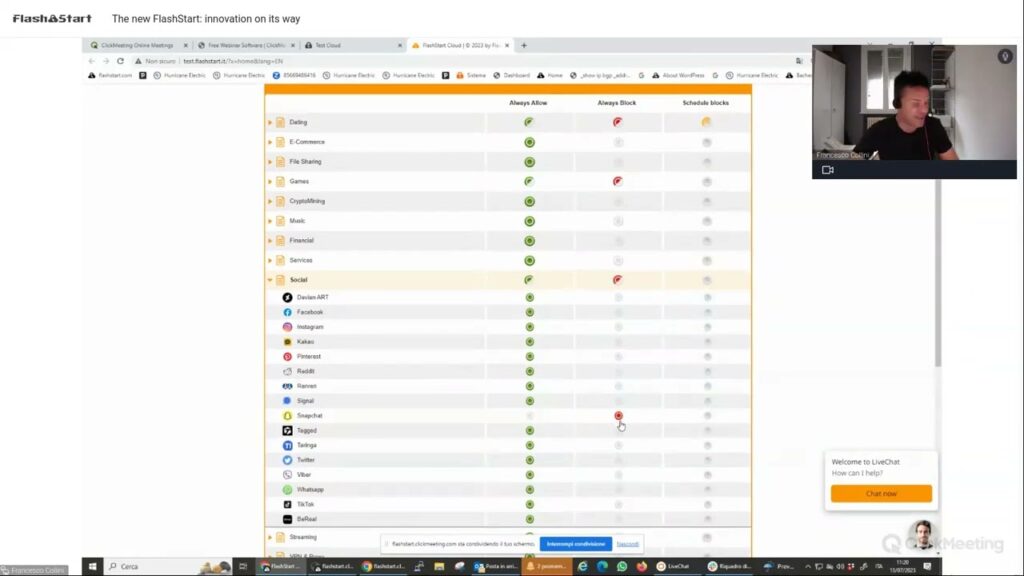This screenshot has height=576, width=1024.
Task: Click the Devian ART icon in the list
Action: point(287,297)
